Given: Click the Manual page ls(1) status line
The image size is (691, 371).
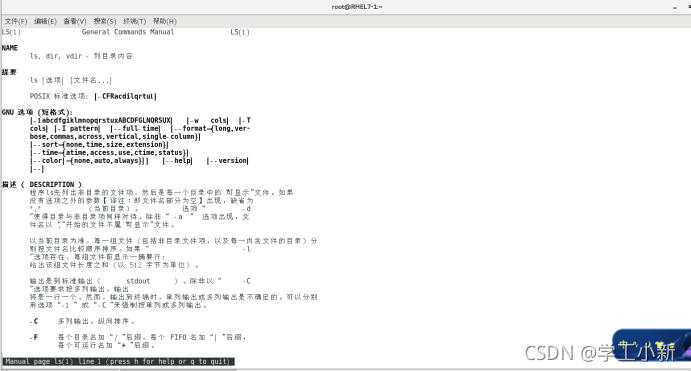Looking at the screenshot, I should (118, 361).
